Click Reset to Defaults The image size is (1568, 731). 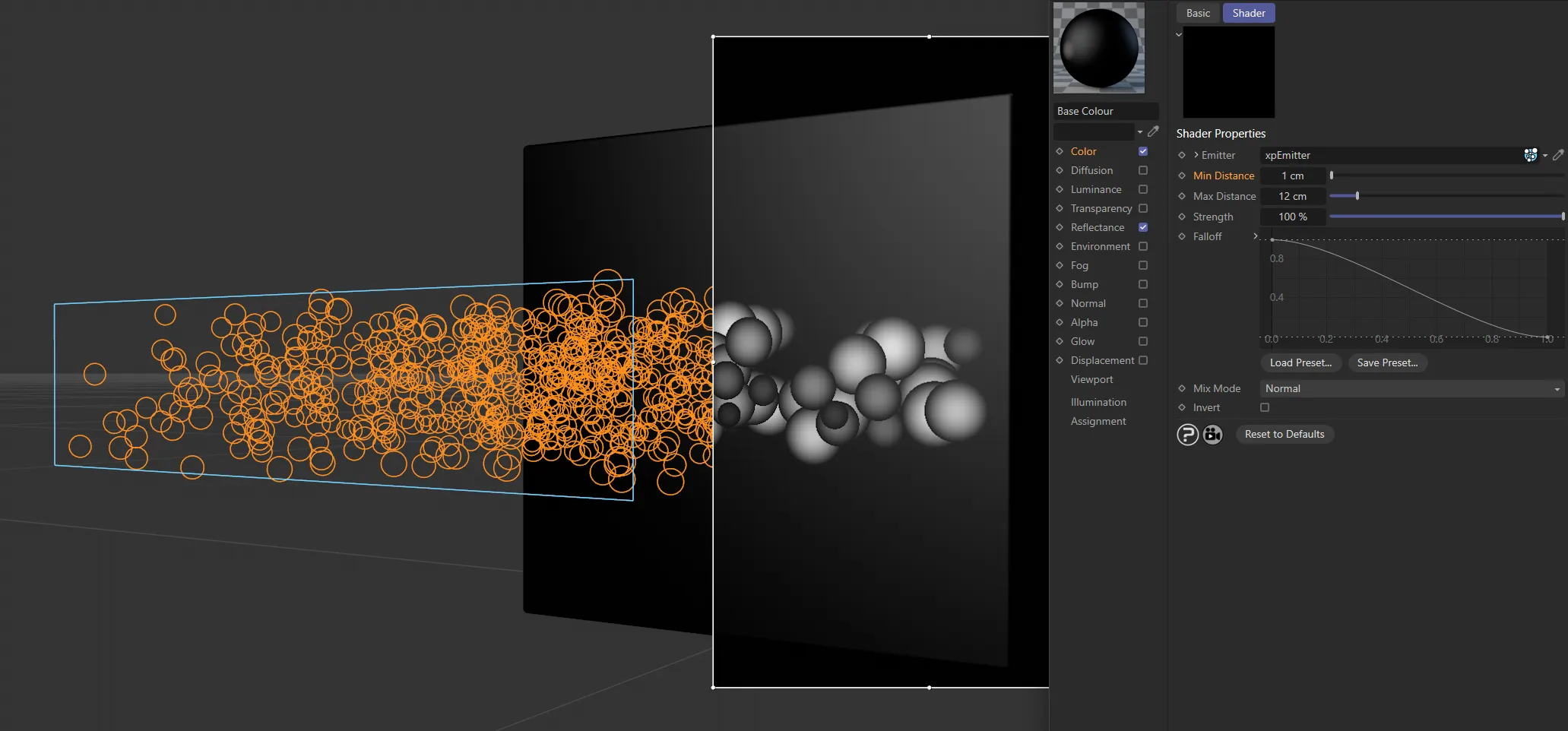[x=1284, y=434]
